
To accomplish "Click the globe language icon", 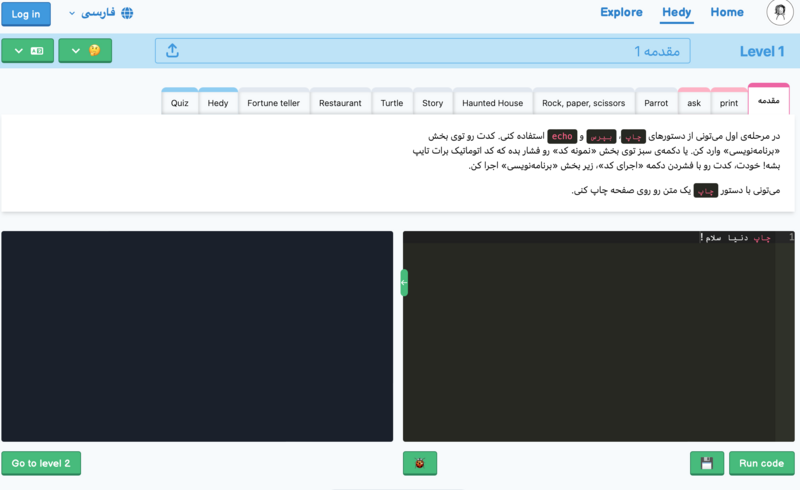I will point(126,14).
